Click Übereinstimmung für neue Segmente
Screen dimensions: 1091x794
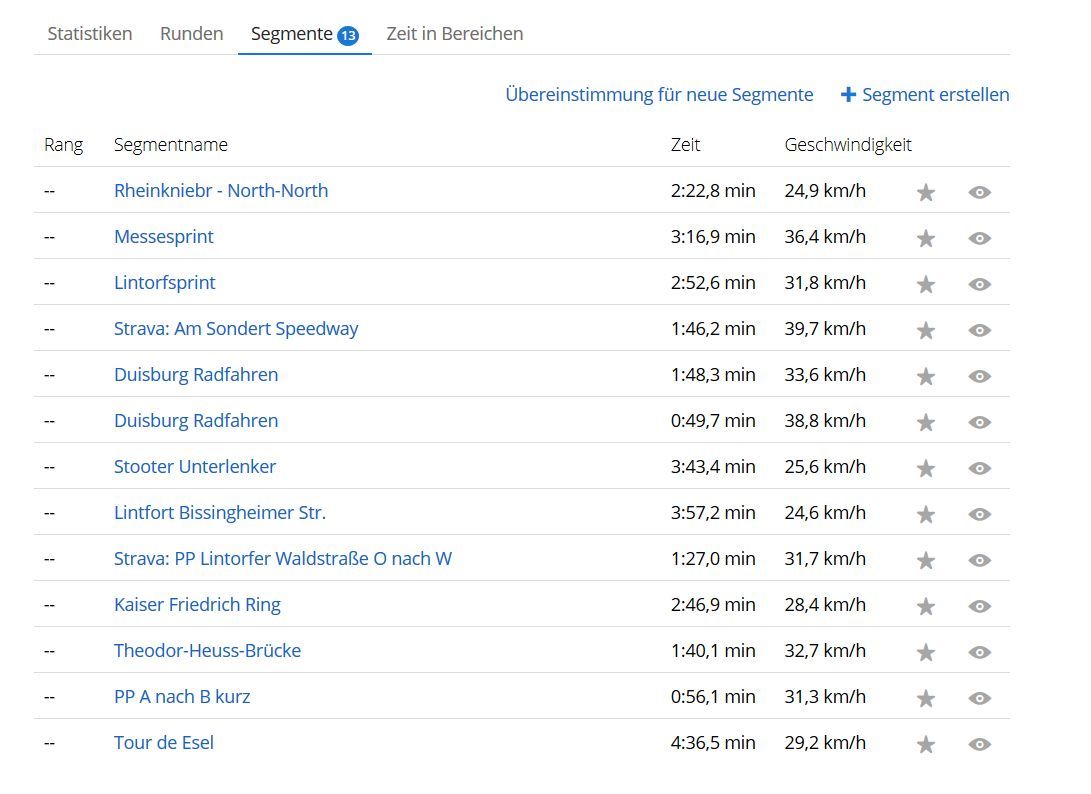pyautogui.click(x=659, y=95)
